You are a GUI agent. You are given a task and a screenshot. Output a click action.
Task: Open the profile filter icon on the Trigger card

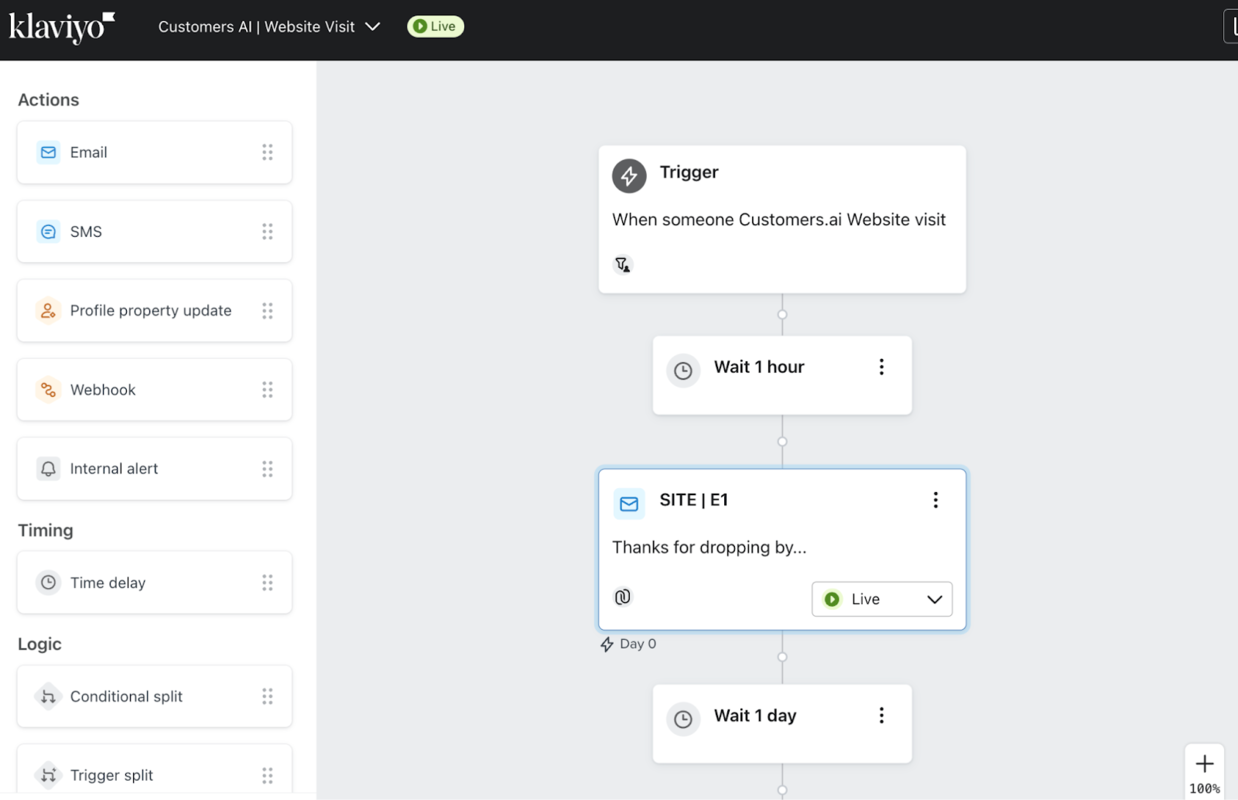[623, 264]
